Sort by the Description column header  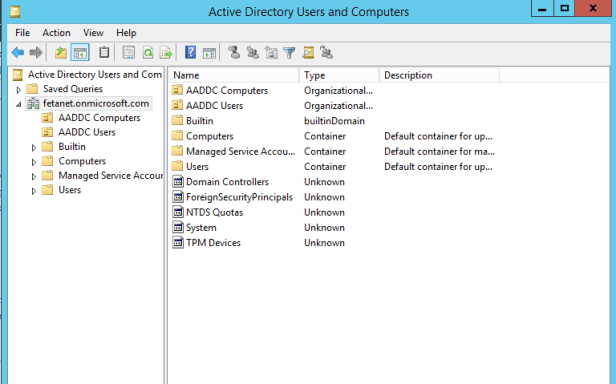click(x=440, y=75)
